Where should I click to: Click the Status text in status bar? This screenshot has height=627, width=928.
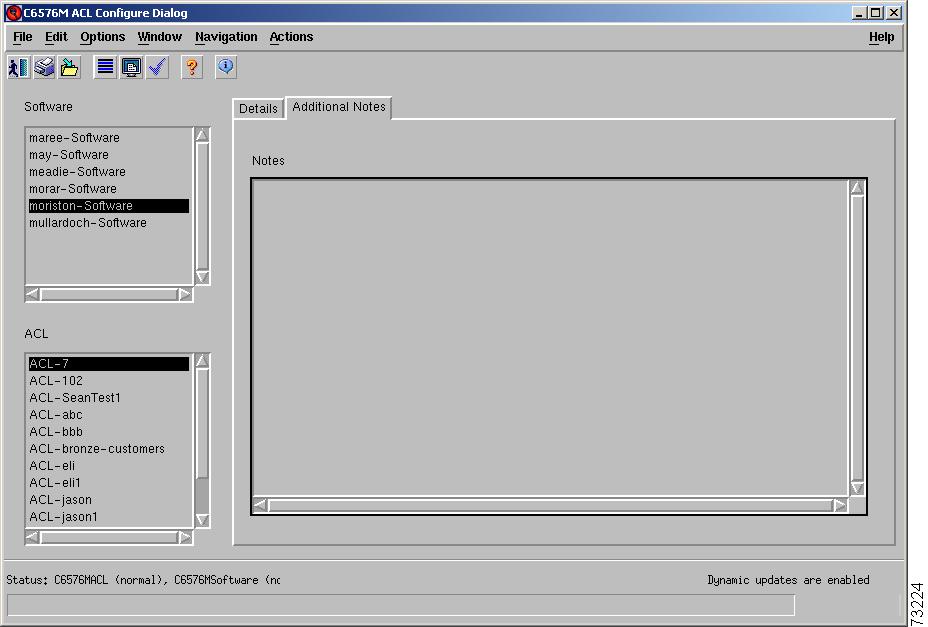143,580
